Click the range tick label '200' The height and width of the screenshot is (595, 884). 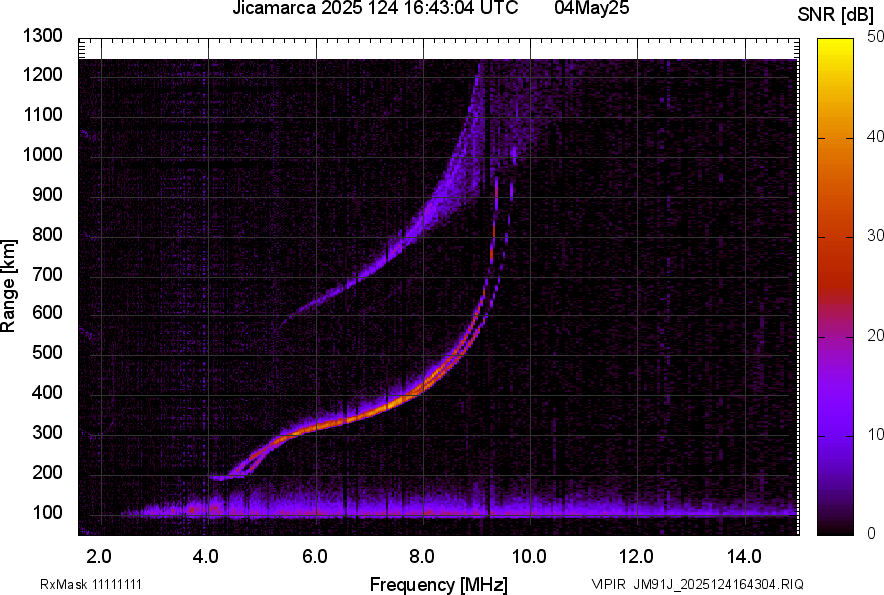[47, 472]
